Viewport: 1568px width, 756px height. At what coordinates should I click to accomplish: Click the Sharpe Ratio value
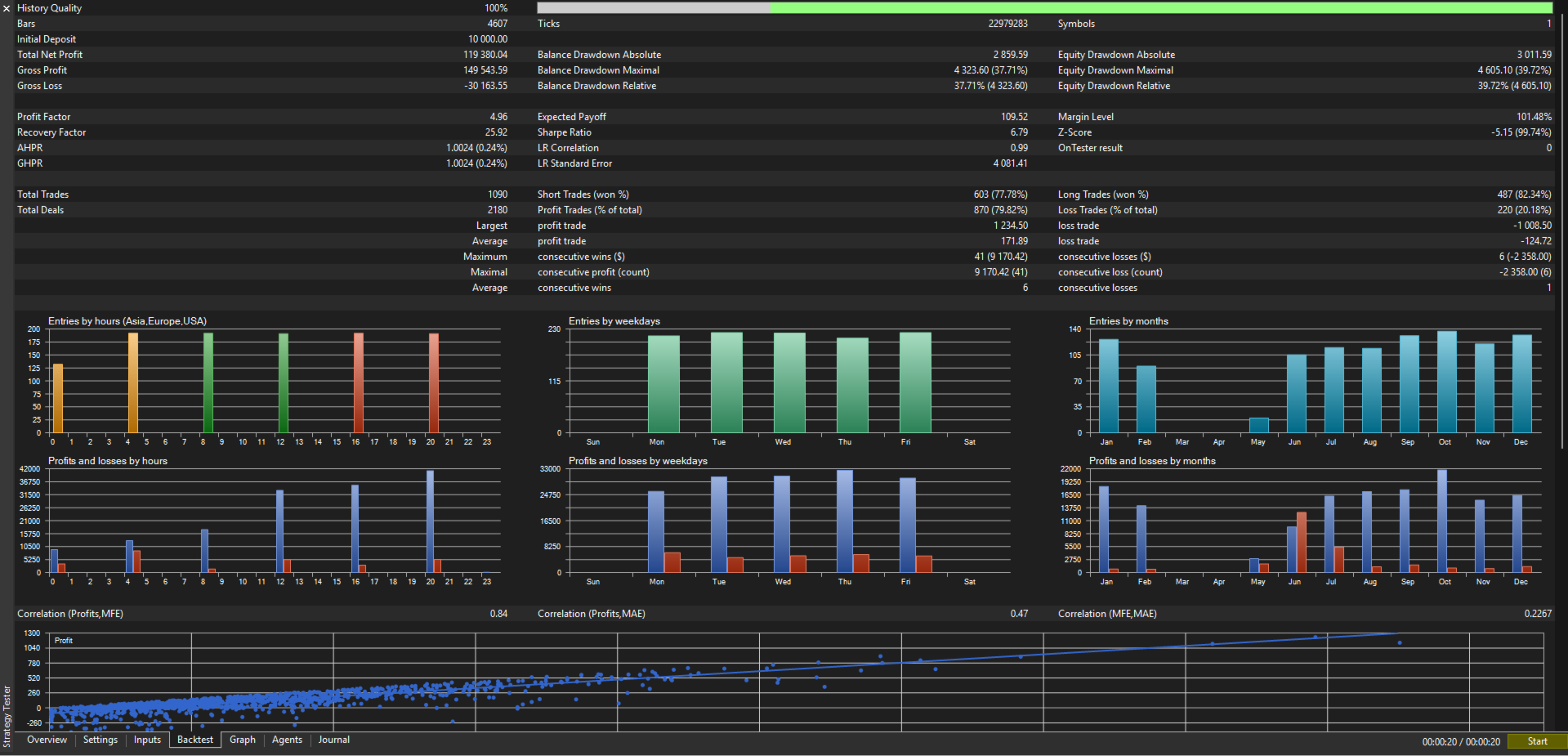(1018, 132)
